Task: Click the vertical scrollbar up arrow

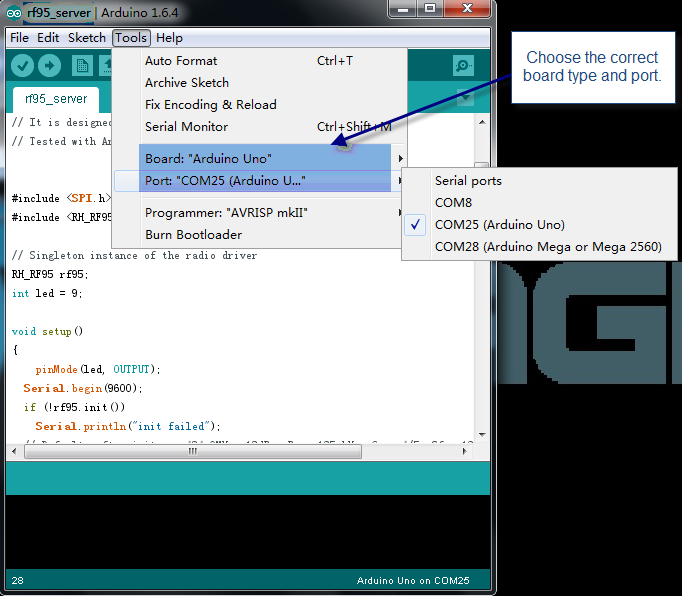Action: [x=482, y=122]
